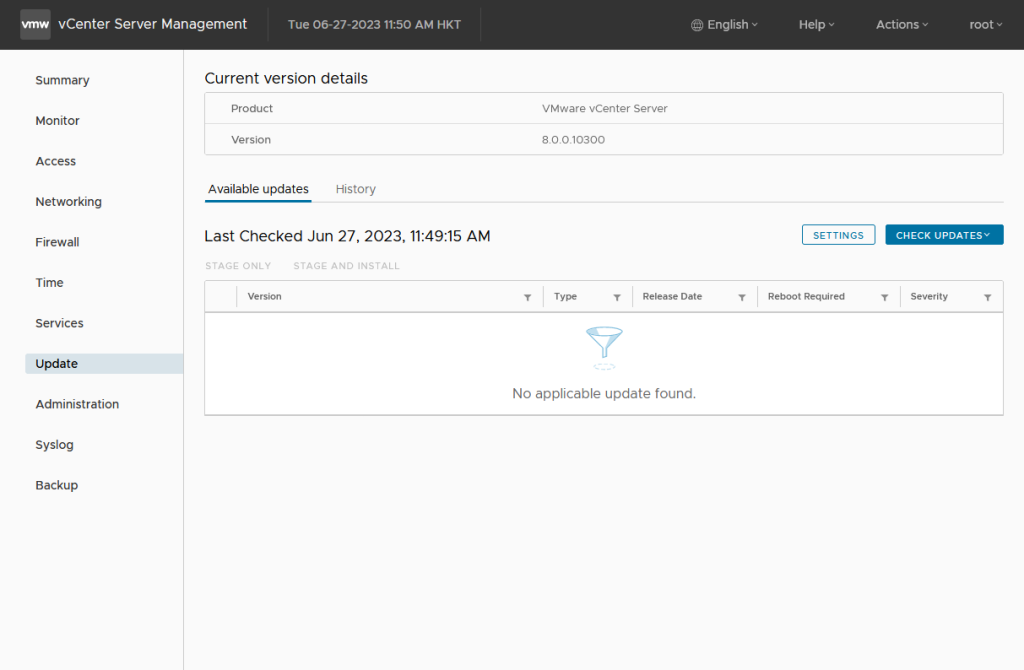
Task: Click the globe language icon
Action: click(697, 25)
